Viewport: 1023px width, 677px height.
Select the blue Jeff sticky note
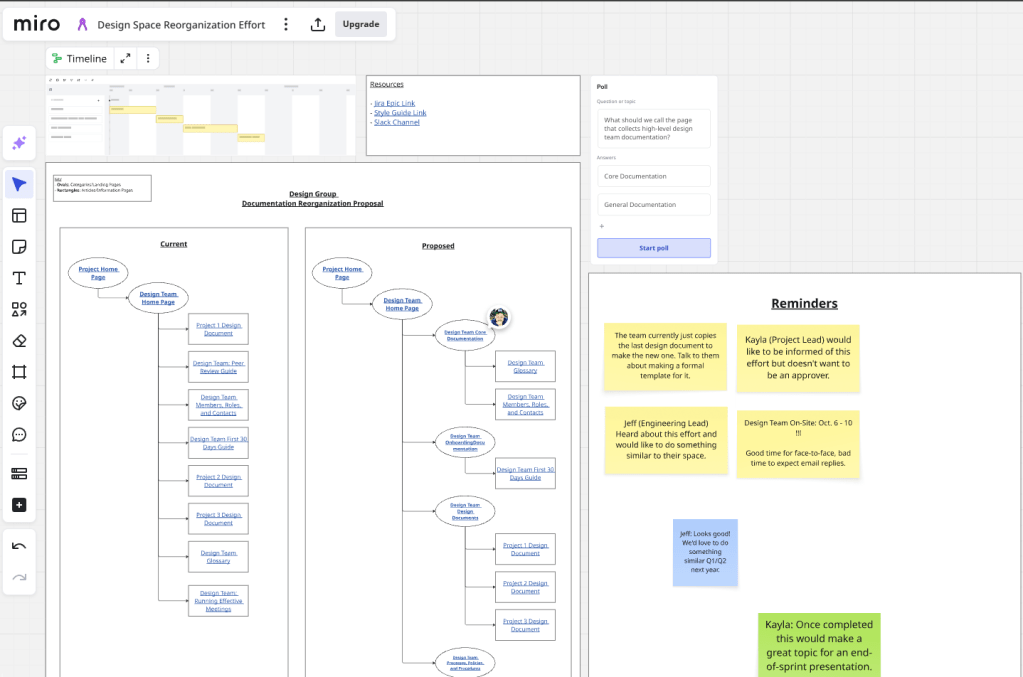click(705, 552)
